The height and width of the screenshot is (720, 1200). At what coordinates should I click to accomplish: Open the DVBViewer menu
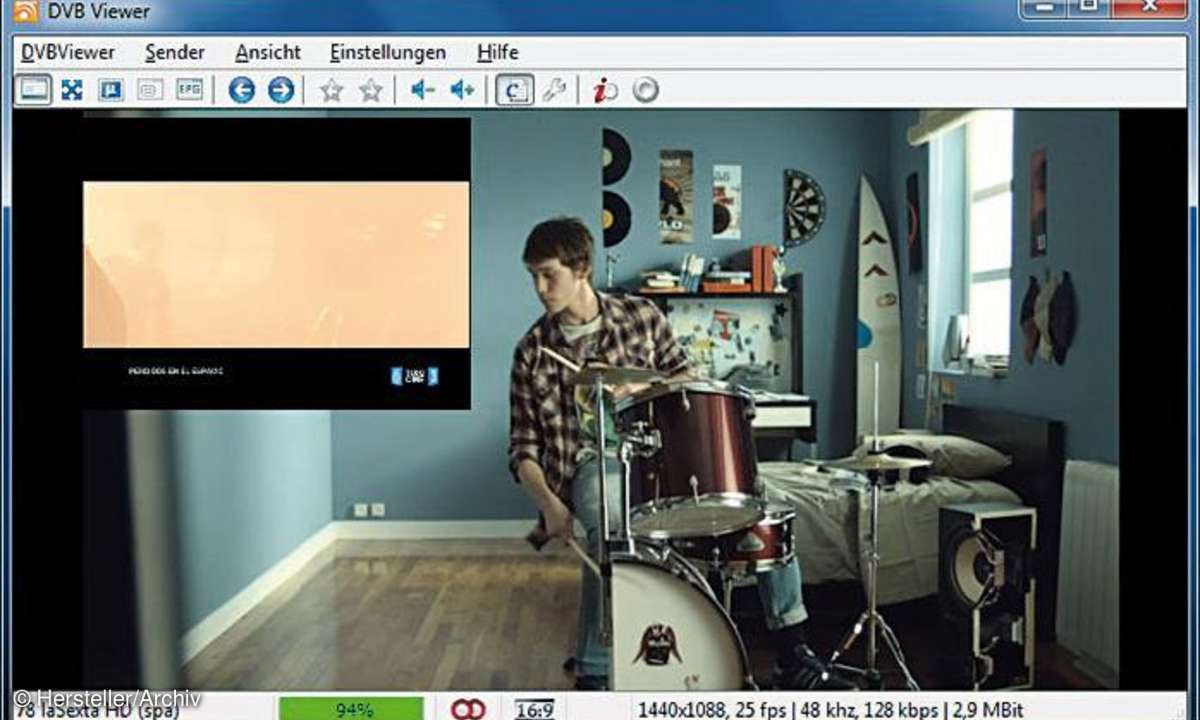[x=68, y=52]
